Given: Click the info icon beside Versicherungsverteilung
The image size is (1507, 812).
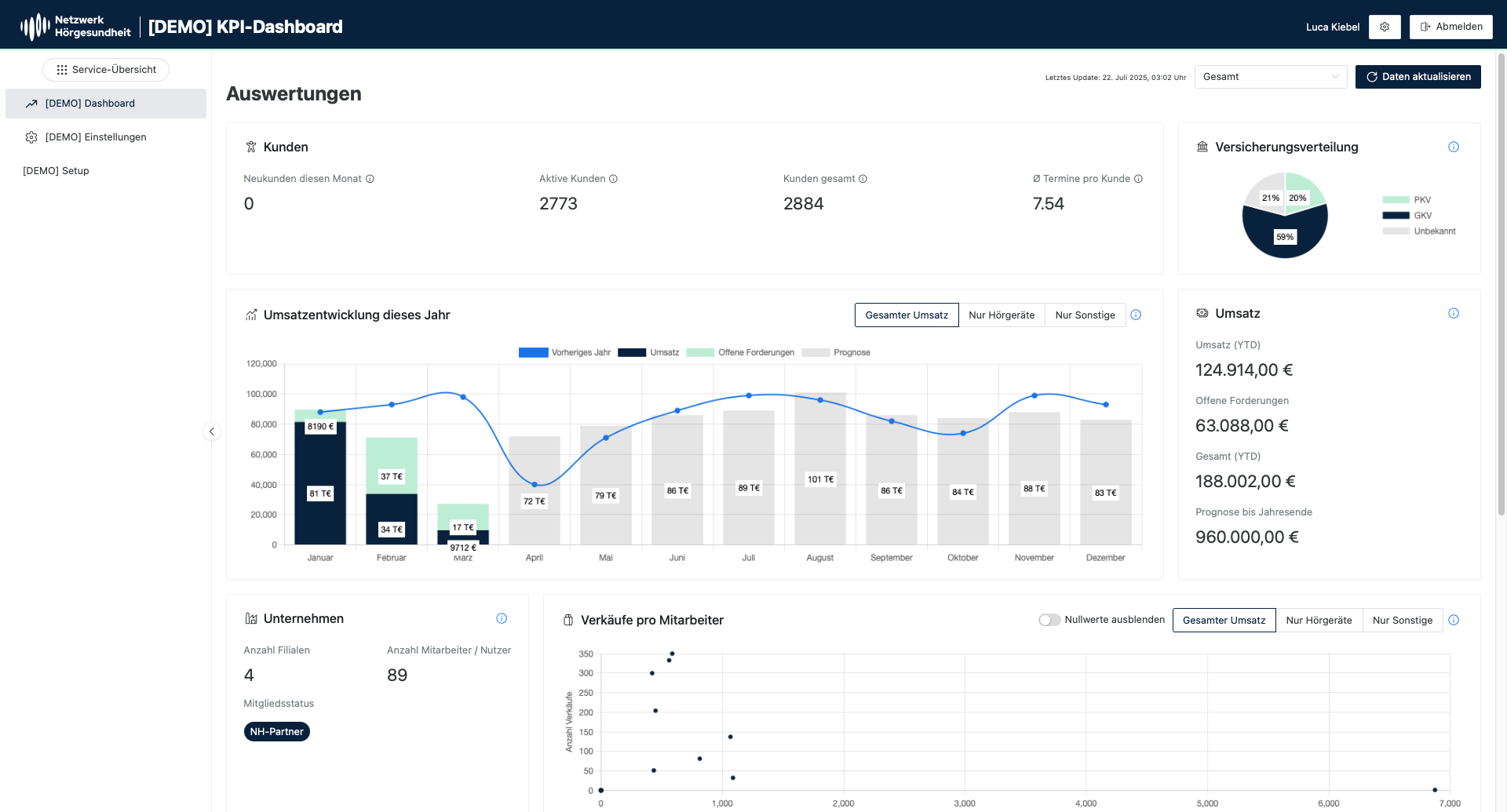Looking at the screenshot, I should point(1454,147).
